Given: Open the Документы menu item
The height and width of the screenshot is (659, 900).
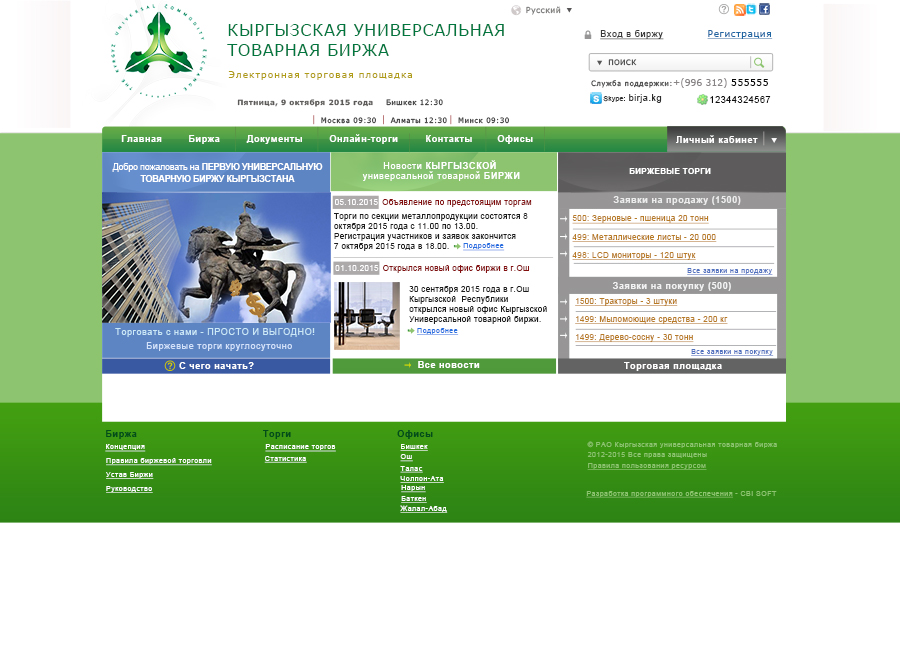Looking at the screenshot, I should point(274,139).
